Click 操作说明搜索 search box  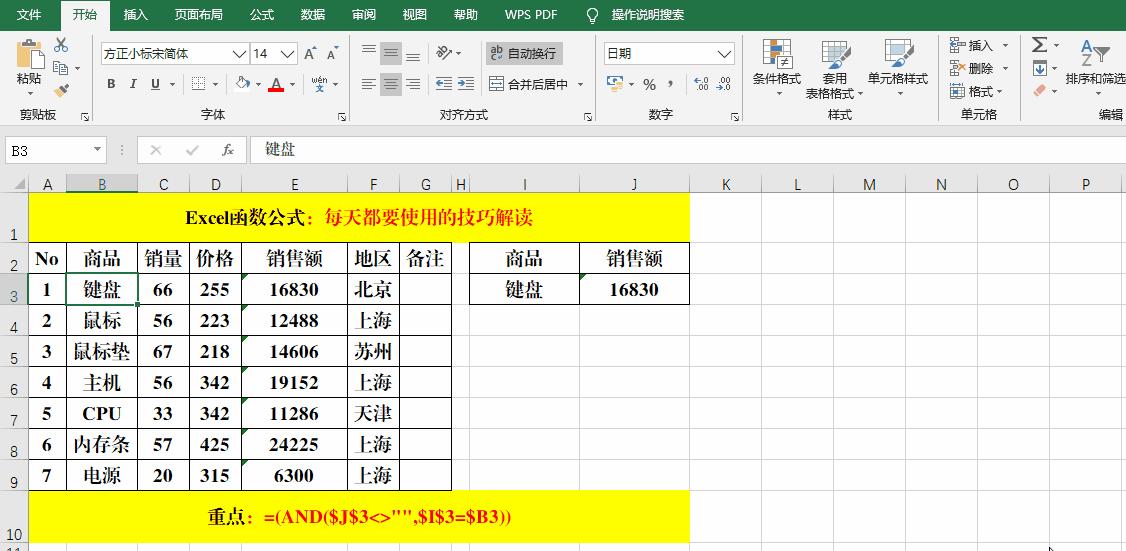coord(648,14)
